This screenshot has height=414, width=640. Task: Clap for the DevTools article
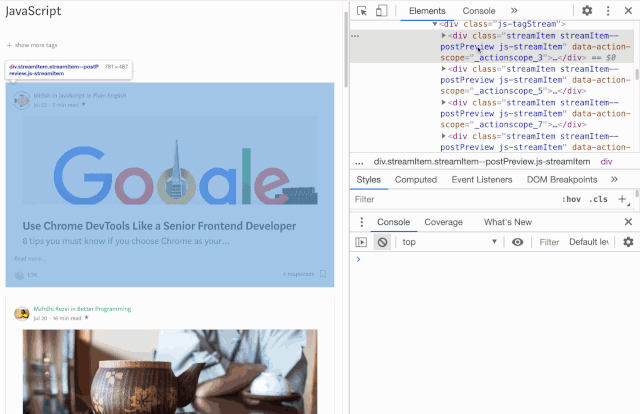point(19,275)
